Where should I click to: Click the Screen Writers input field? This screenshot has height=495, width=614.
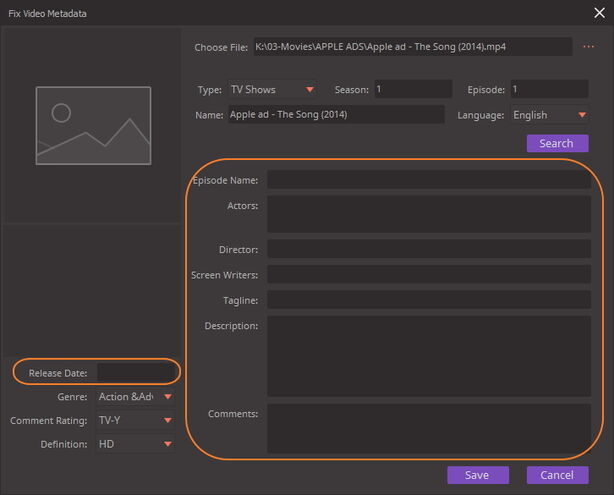(x=429, y=274)
